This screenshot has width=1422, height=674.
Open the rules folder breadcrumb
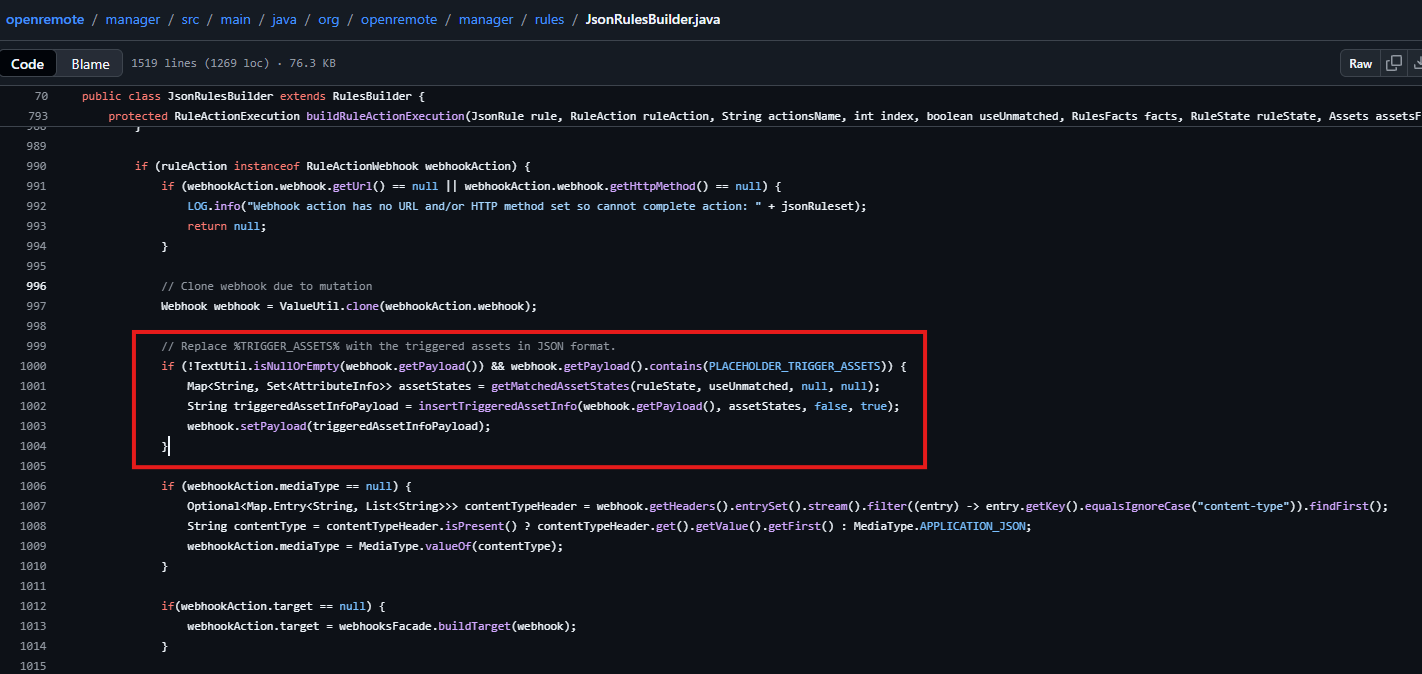coord(549,19)
